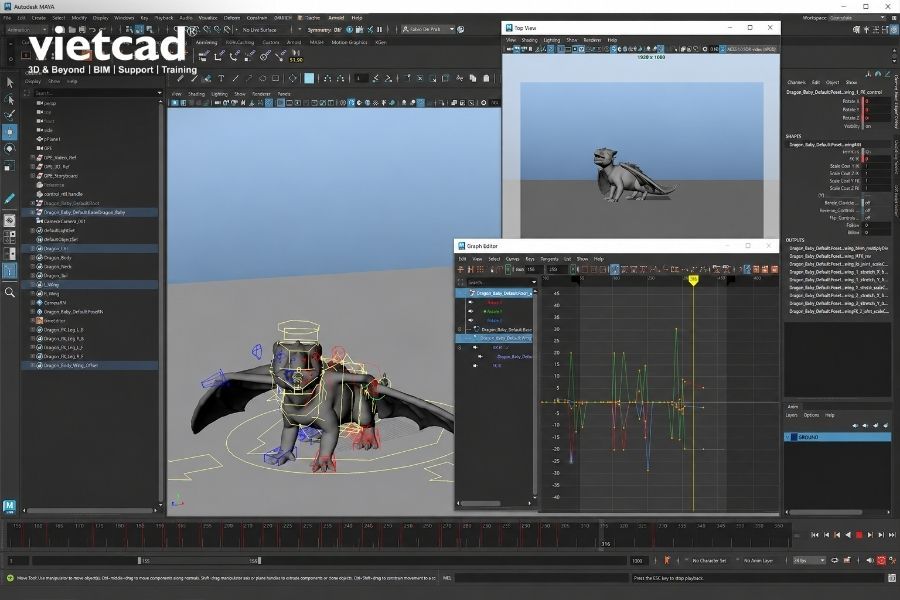The image size is (900, 600).
Task: Click the pause icon beside Symmetry
Action: pos(379,29)
